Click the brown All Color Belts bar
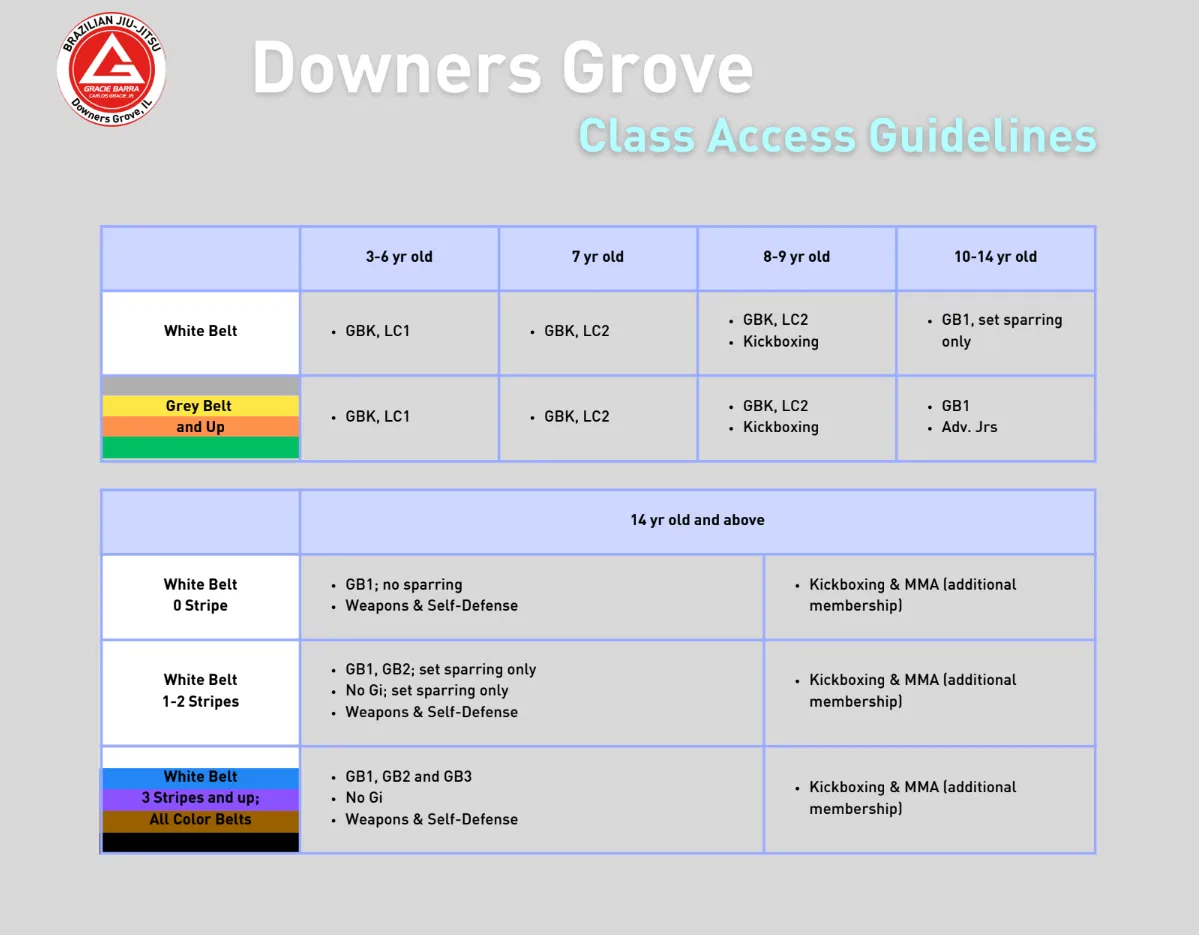This screenshot has width=1199, height=935. pyautogui.click(x=199, y=820)
